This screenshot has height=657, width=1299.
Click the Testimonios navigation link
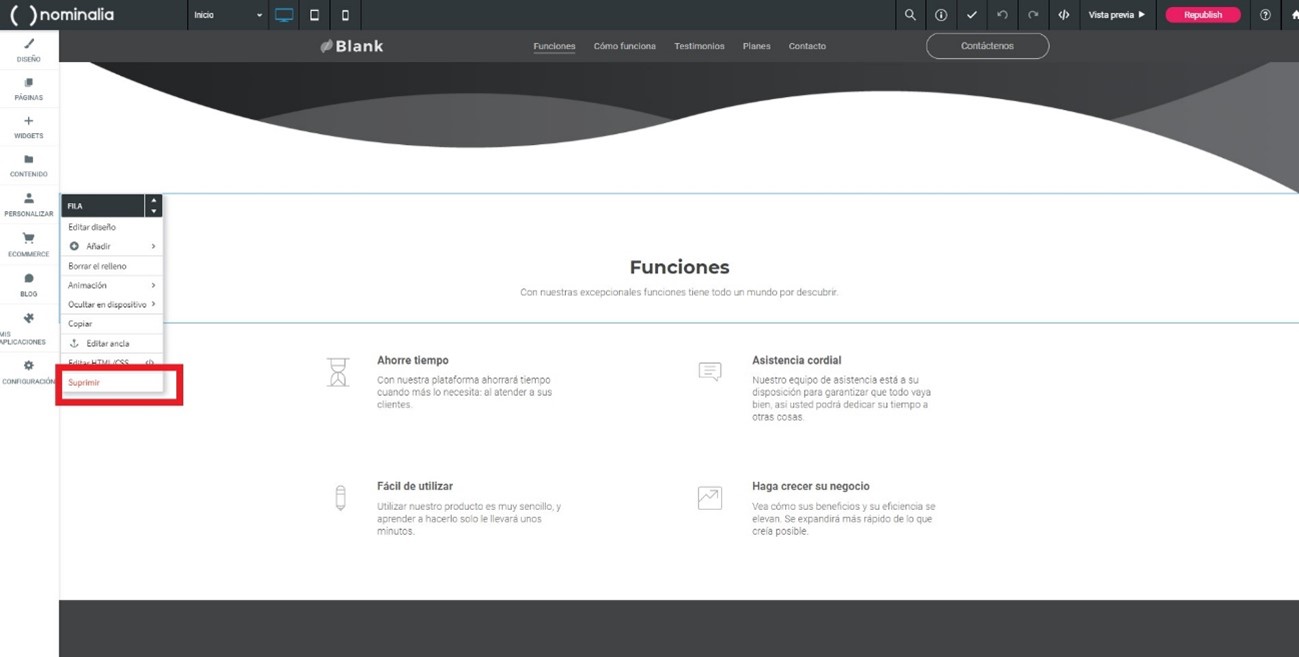pos(699,46)
